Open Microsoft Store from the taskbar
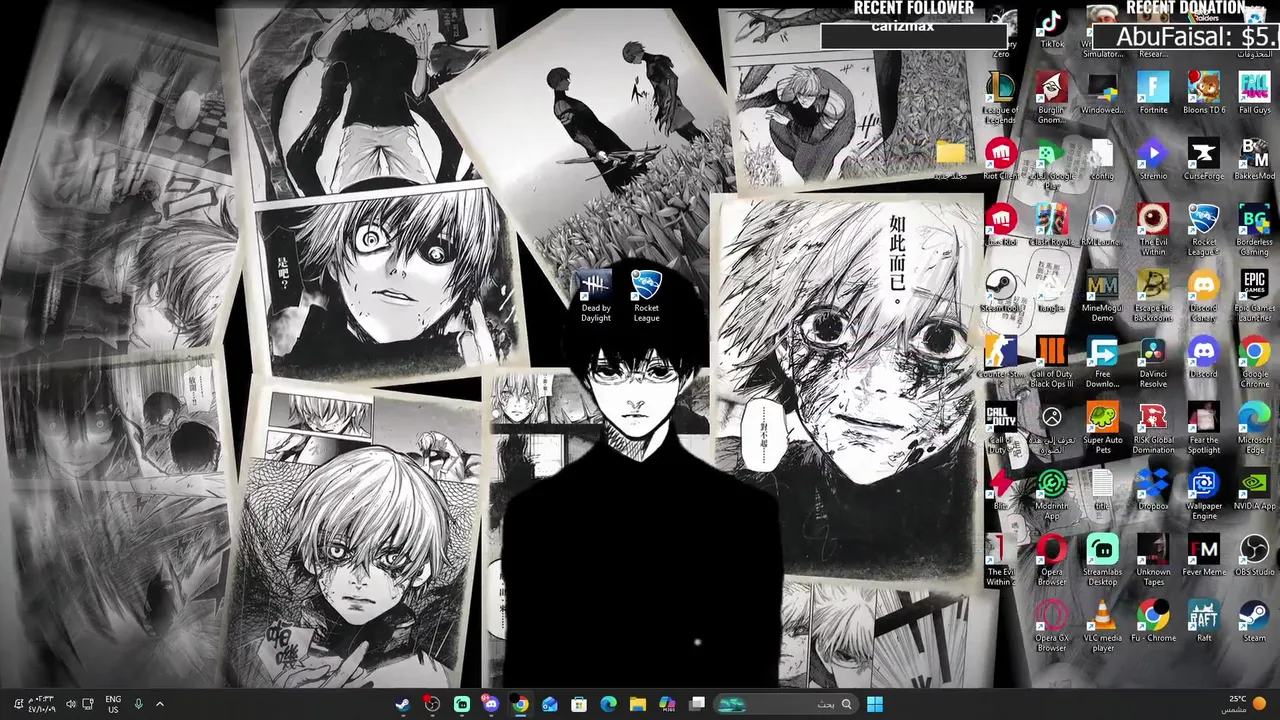1280x720 pixels. click(x=578, y=704)
